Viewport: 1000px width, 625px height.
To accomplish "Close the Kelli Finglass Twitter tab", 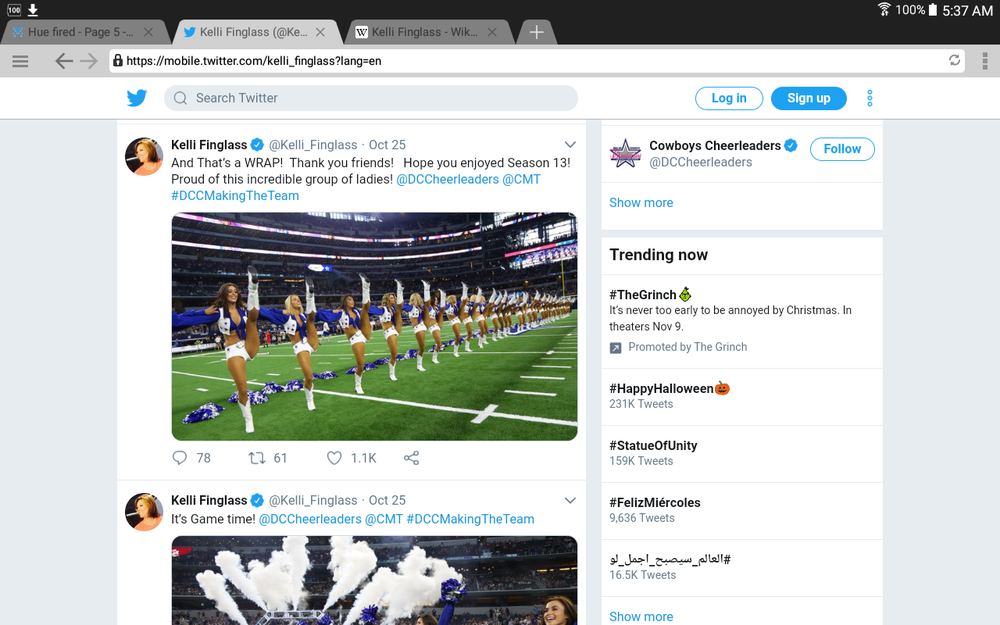I will tap(320, 32).
